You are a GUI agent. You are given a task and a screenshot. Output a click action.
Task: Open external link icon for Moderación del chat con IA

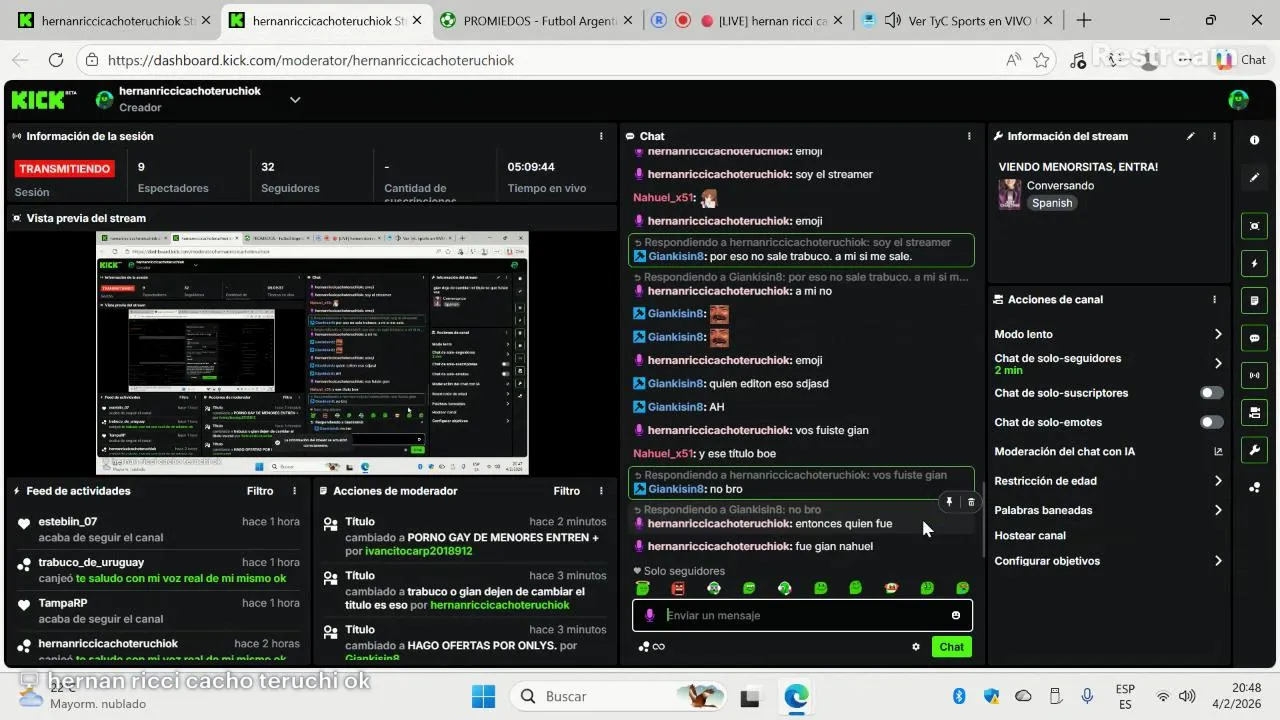coord(1218,452)
